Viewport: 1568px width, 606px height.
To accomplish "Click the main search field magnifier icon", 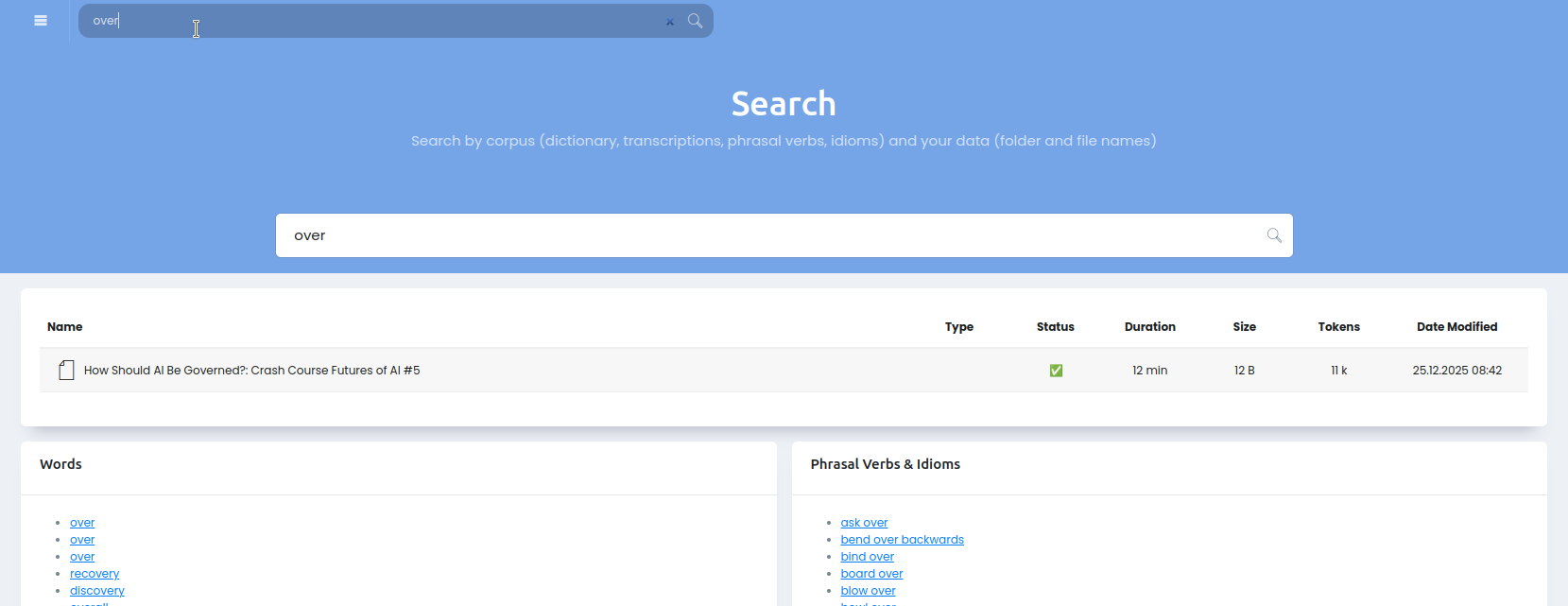I will (1274, 235).
